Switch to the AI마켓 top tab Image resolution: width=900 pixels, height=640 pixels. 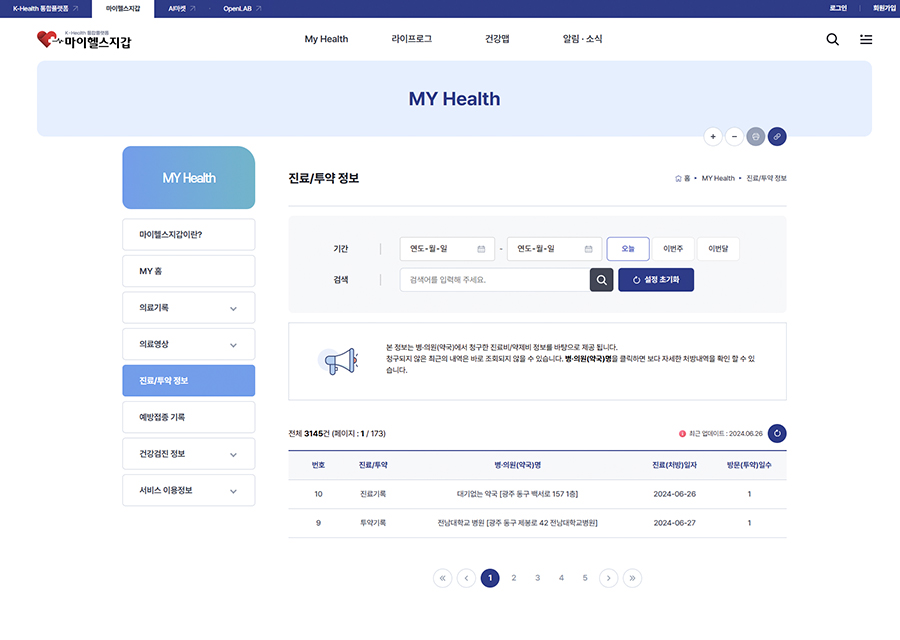tap(181, 8)
